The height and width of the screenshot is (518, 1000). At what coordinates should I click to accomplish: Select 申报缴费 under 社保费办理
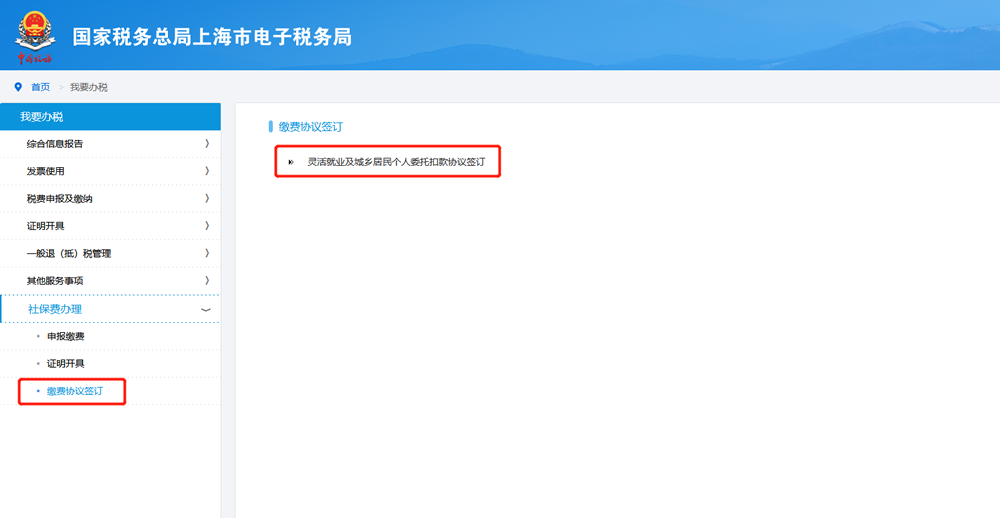coord(65,336)
